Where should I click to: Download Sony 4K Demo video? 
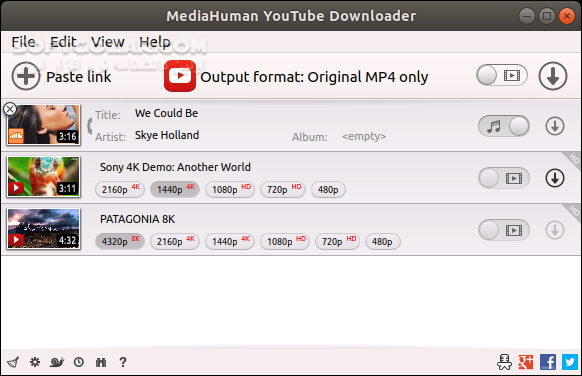[x=555, y=178]
